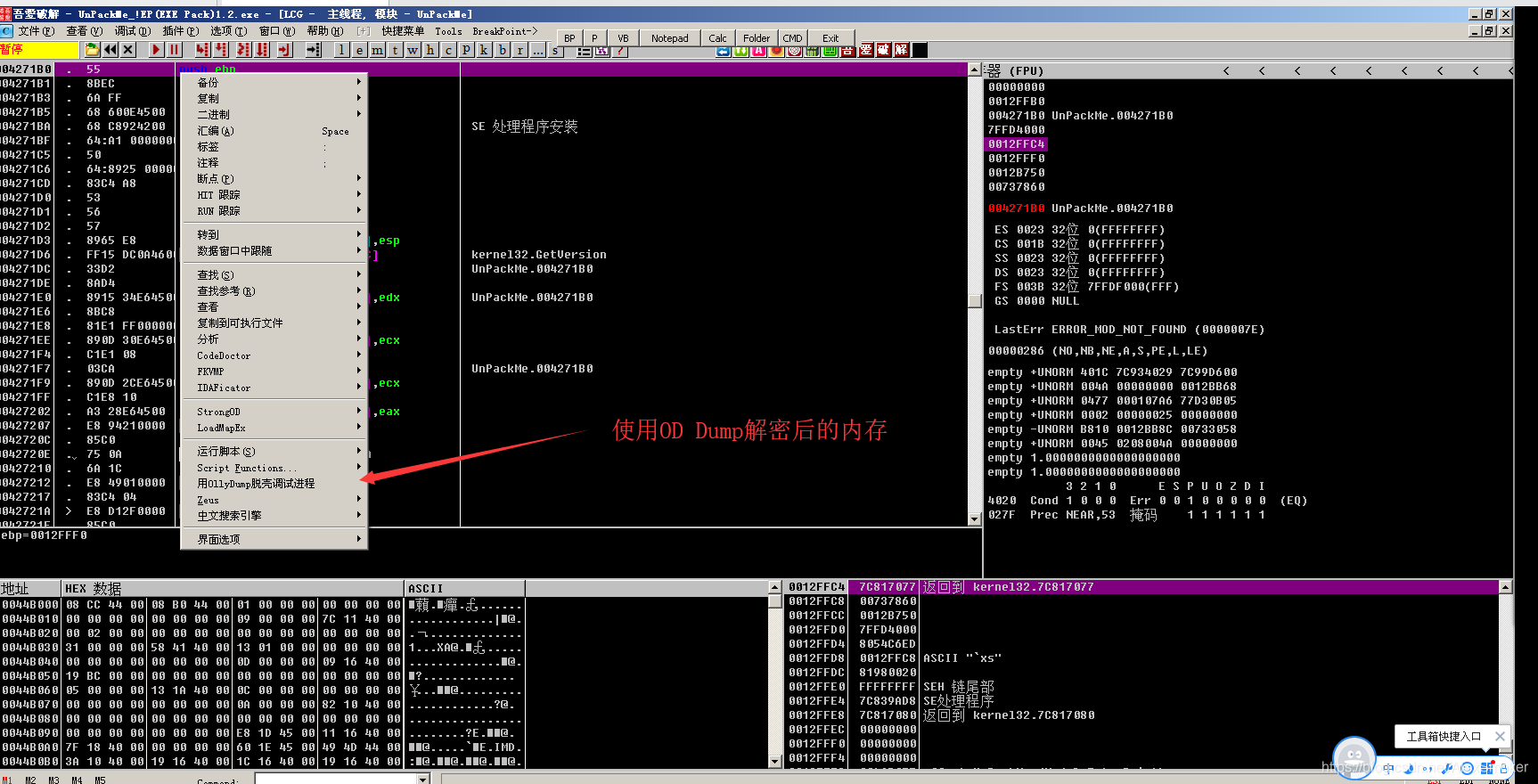Open Breakpoints window with 'b' button

[503, 50]
